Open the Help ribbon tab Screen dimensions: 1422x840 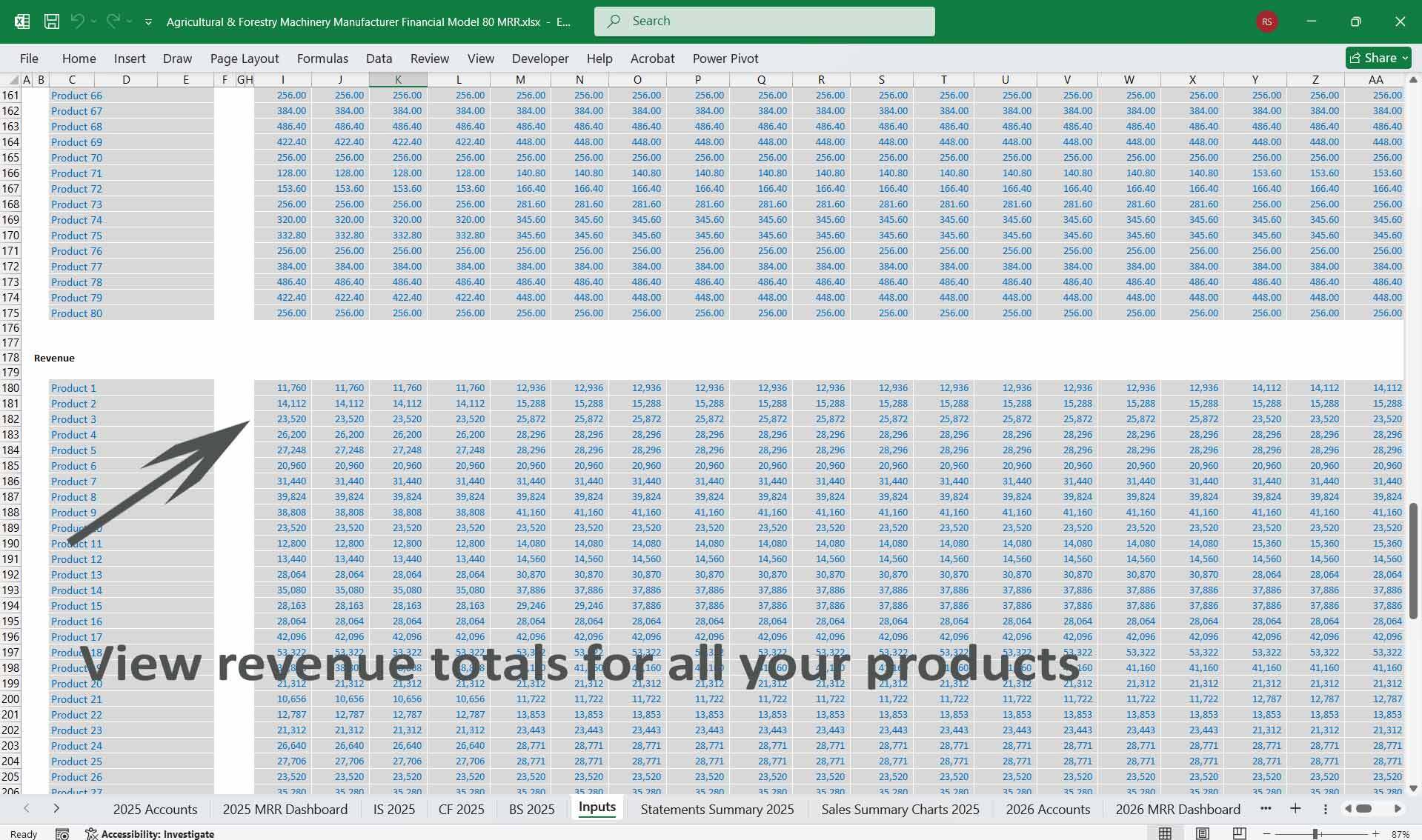pyautogui.click(x=599, y=59)
